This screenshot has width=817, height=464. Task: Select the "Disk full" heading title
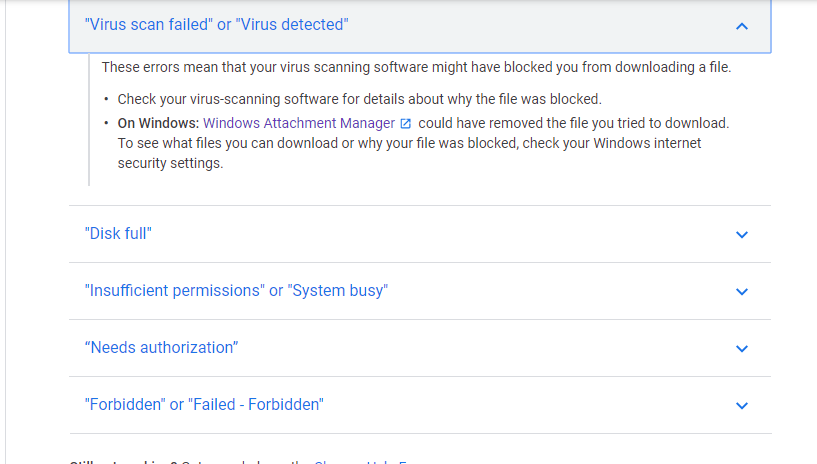[x=118, y=233]
